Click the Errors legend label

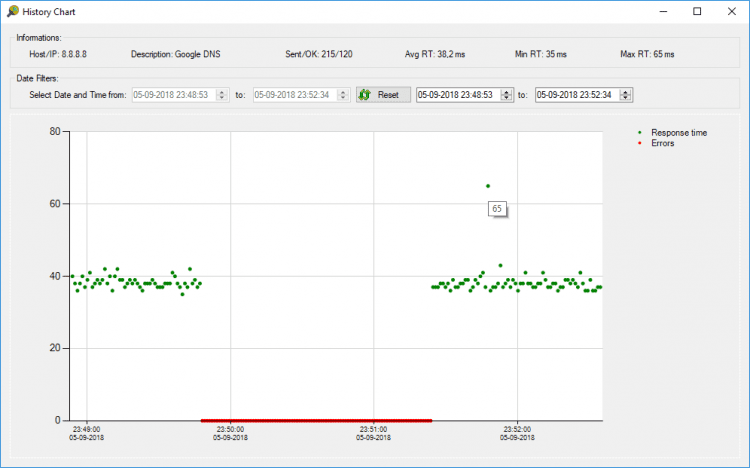click(662, 143)
